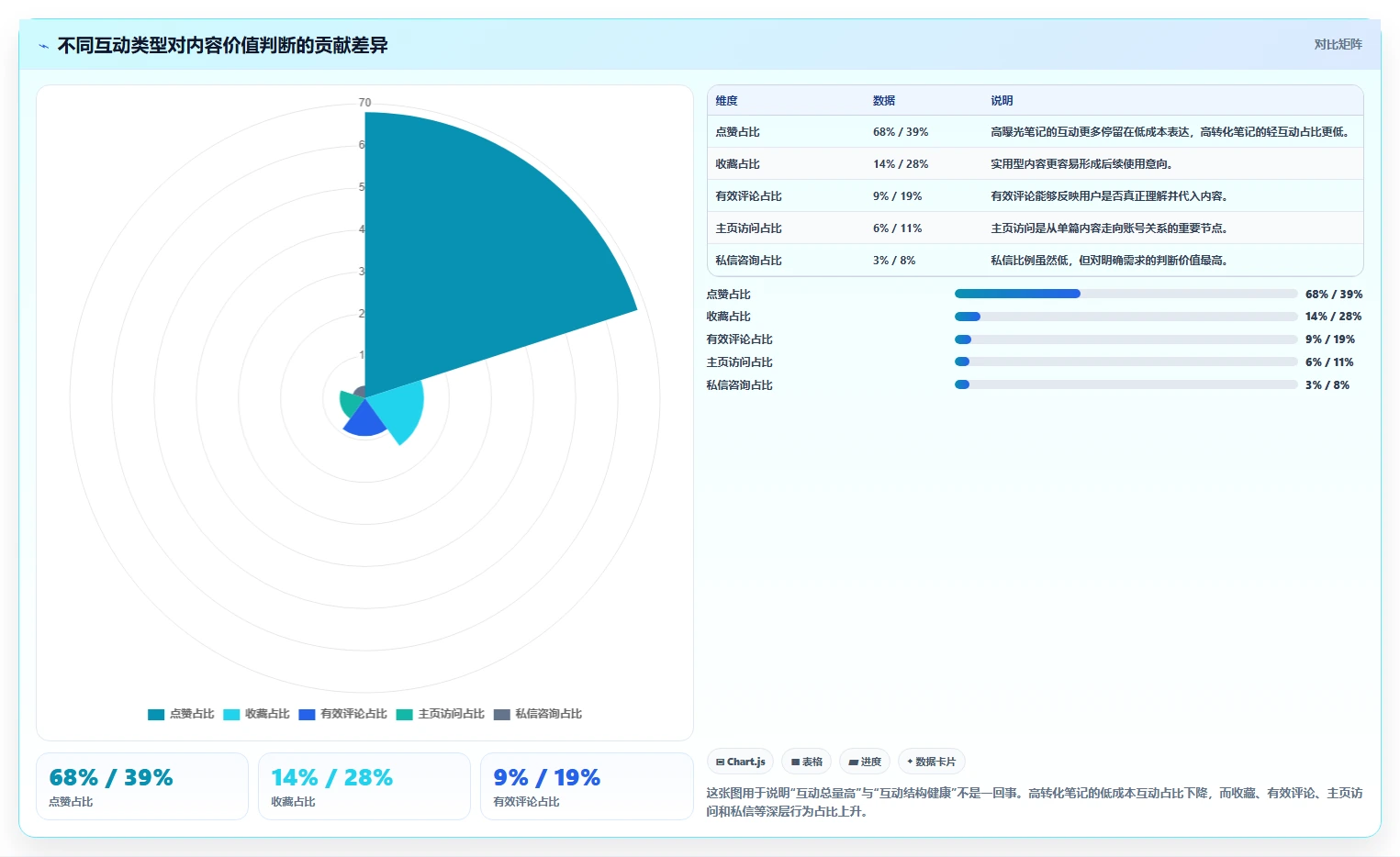Click the teal 主页访问占比 polar segment
This screenshot has width=1400, height=857.
click(x=349, y=403)
